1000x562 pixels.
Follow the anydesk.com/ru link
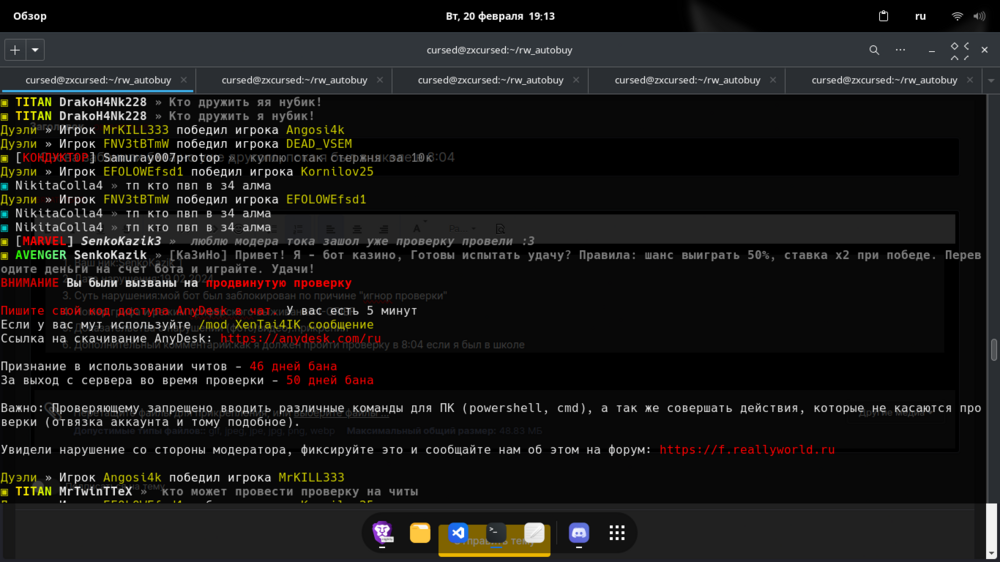click(x=300, y=338)
